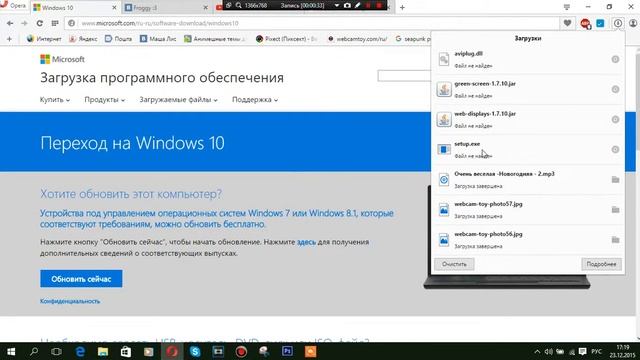
Task: Open the tab list menu icon
Action: point(567,7)
